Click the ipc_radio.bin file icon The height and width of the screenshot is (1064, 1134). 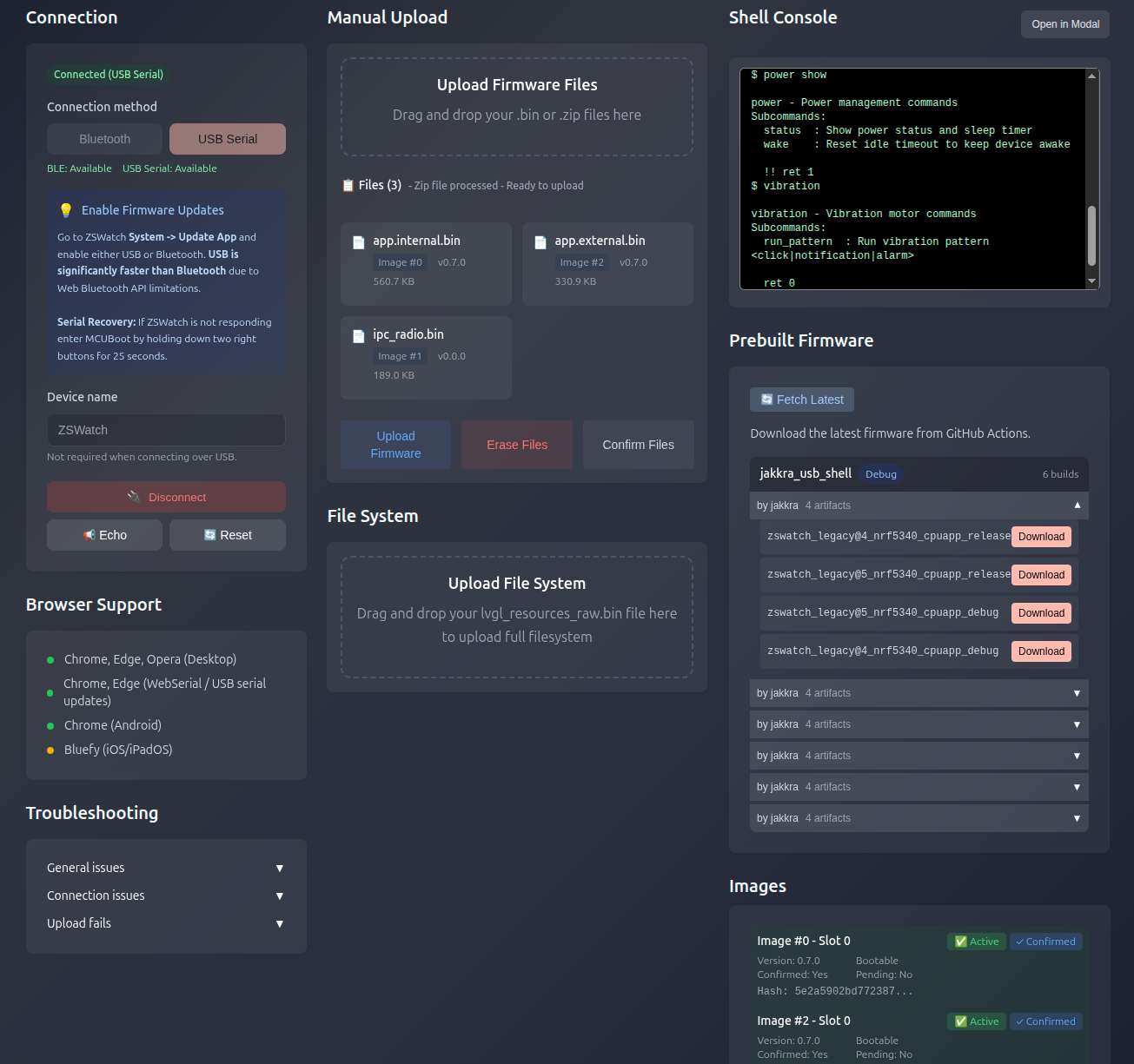coord(358,336)
